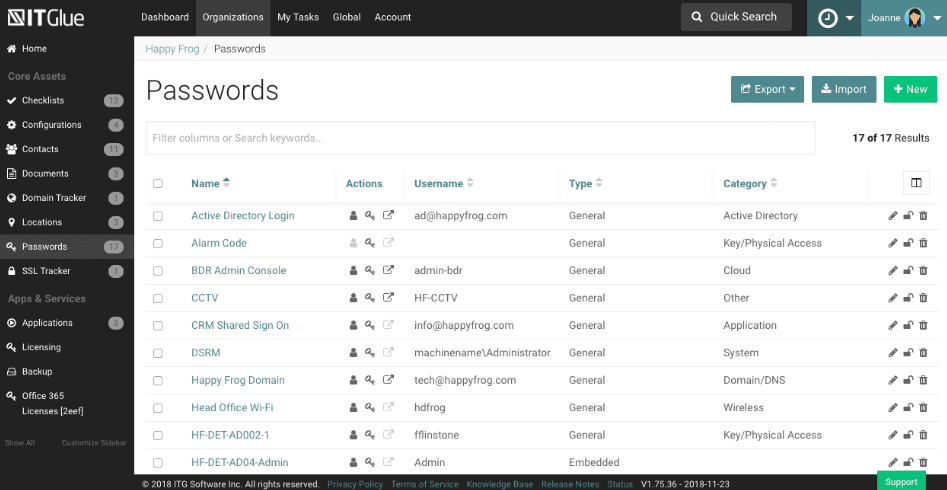
Task: Click the lock icon for DSRM row
Action: [908, 353]
